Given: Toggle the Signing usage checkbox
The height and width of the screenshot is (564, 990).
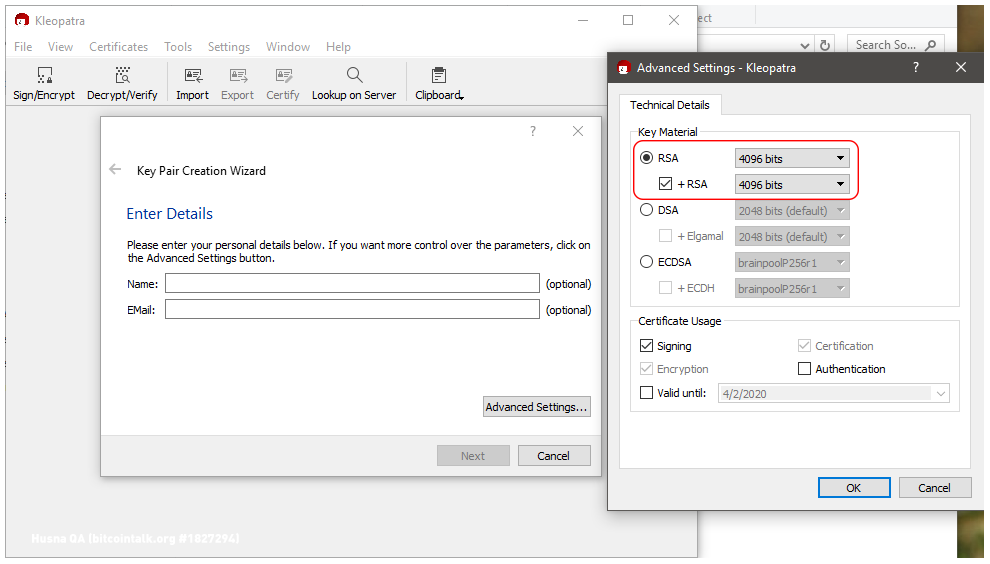Looking at the screenshot, I should pos(647,345).
